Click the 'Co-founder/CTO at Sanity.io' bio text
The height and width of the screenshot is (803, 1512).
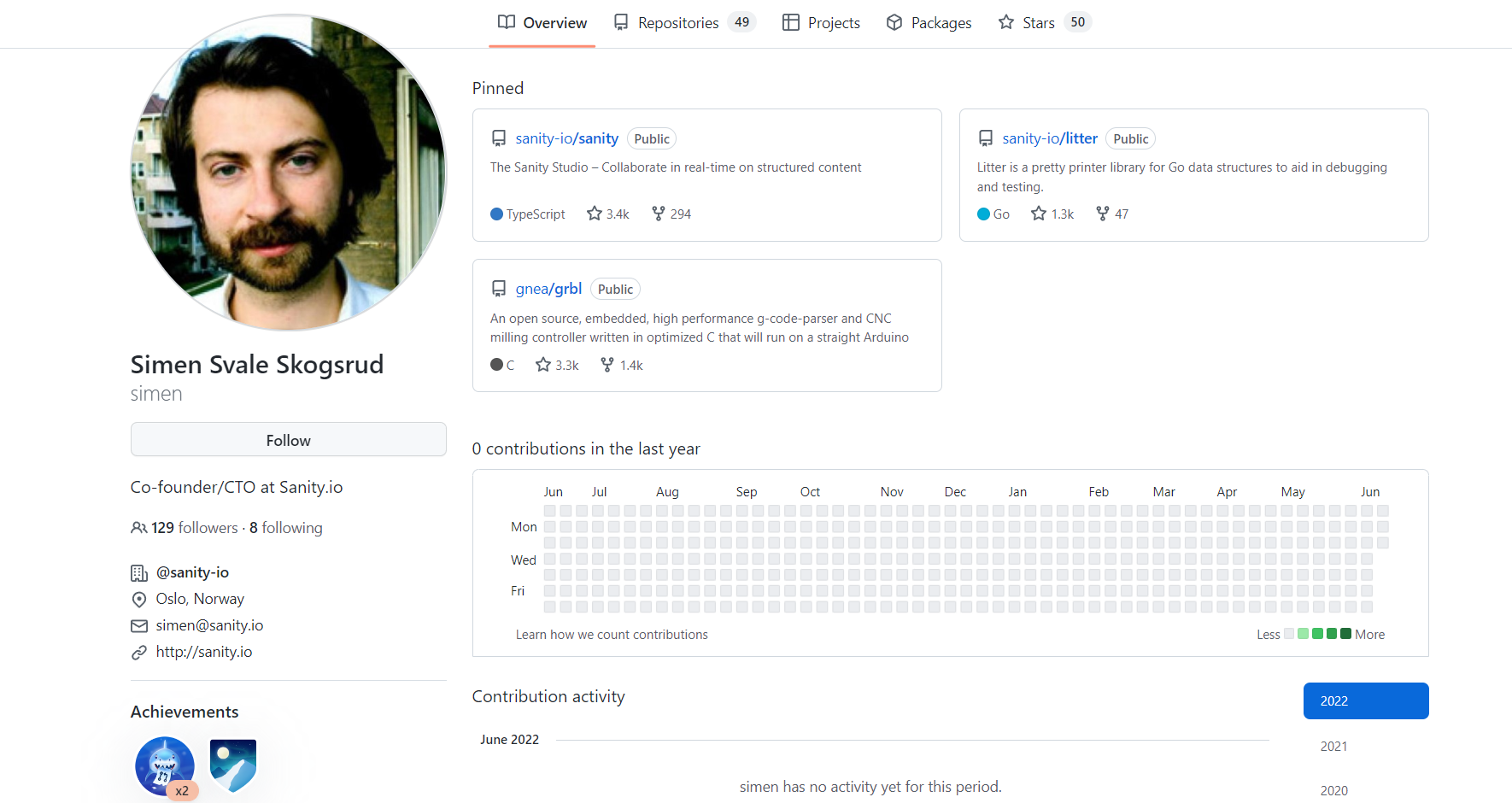(x=237, y=487)
